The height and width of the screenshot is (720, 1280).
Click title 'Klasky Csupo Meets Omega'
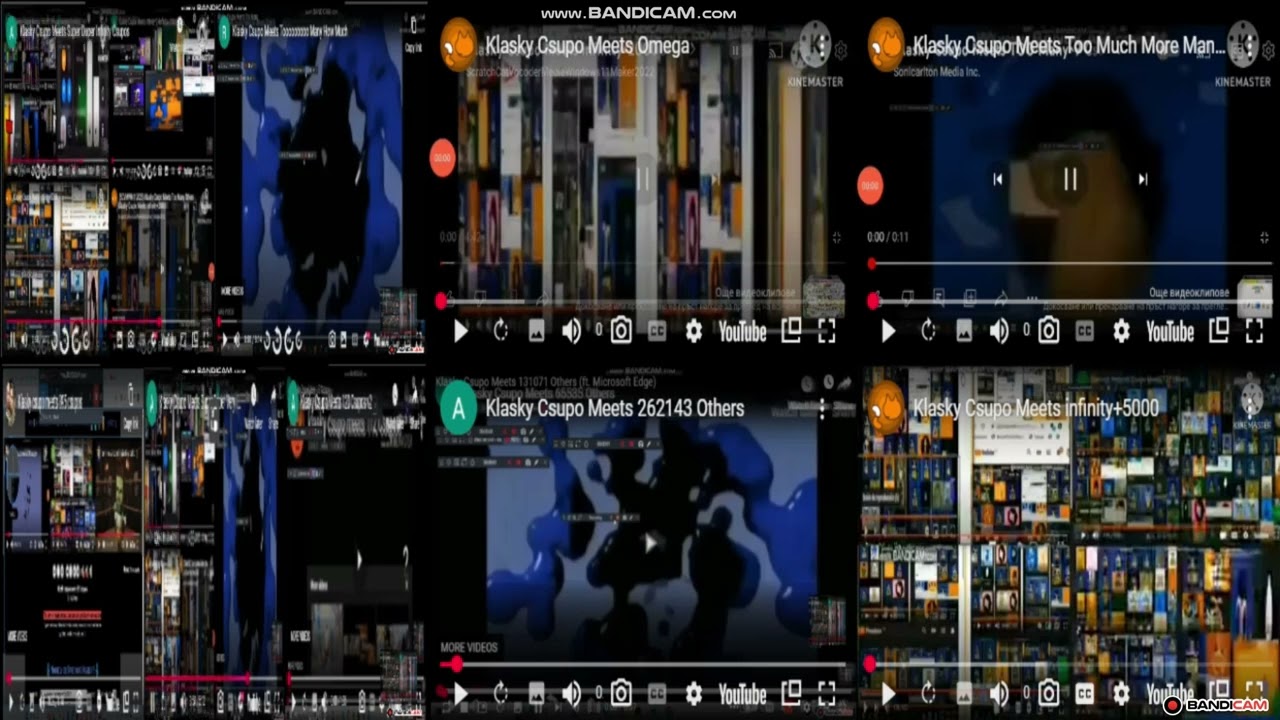587,46
